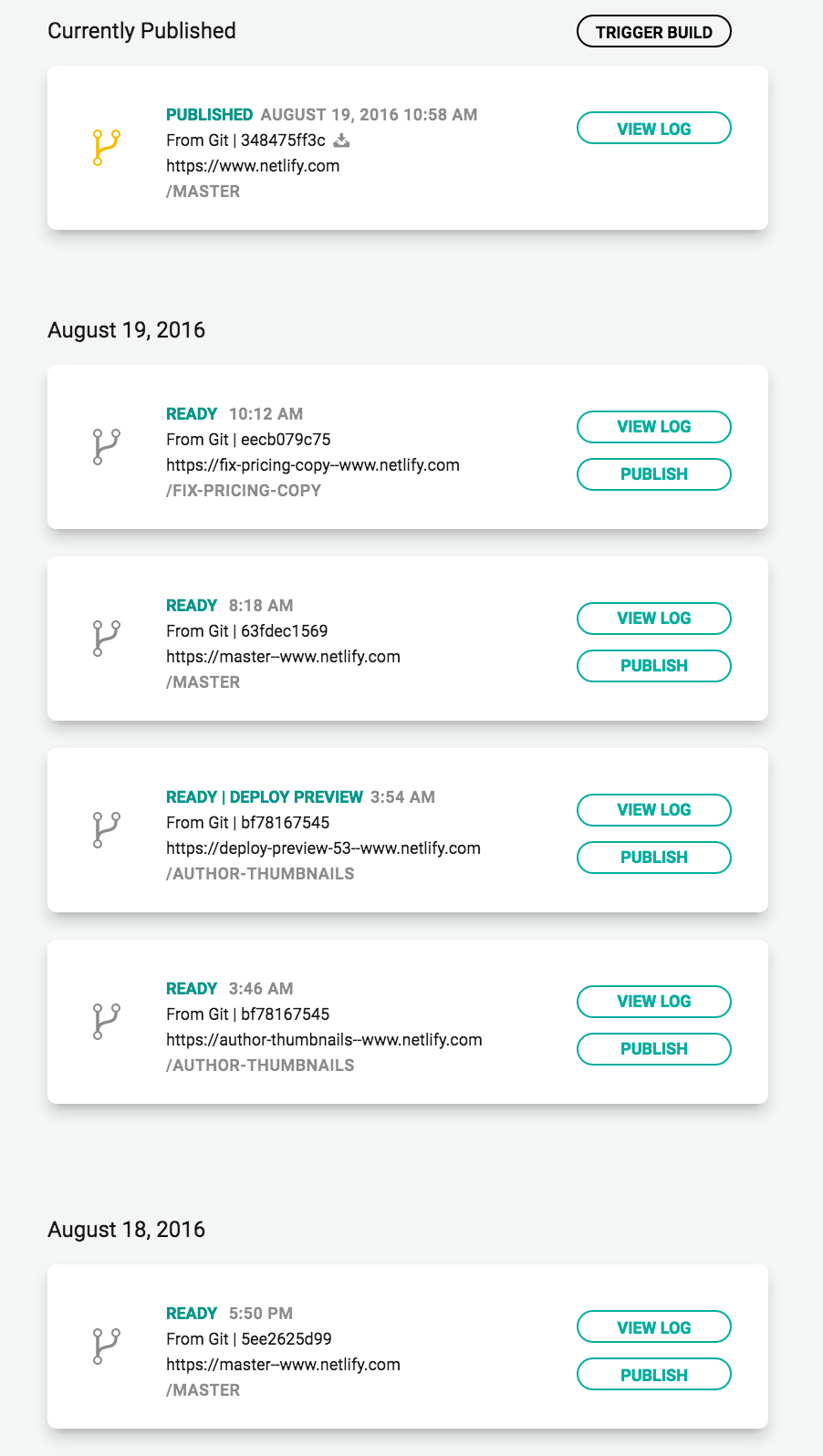Click the branch icon on the fix-pricing-copy deploy
The height and width of the screenshot is (1456, 823).
(106, 446)
